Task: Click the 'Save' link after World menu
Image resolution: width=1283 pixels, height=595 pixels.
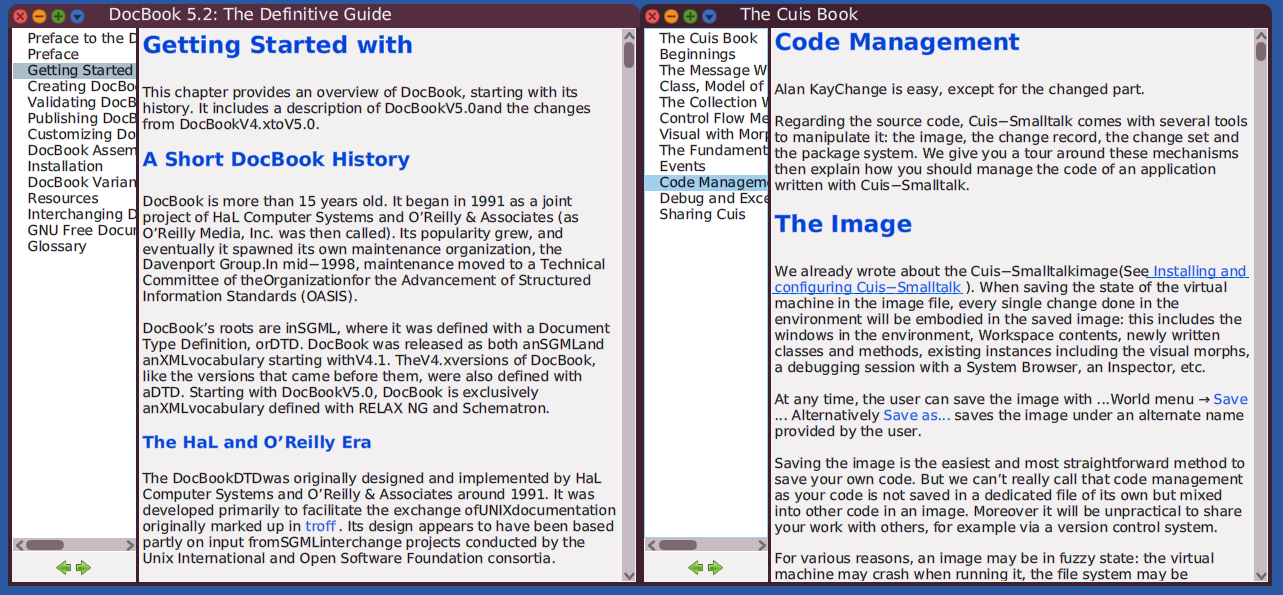Action: (1230, 399)
